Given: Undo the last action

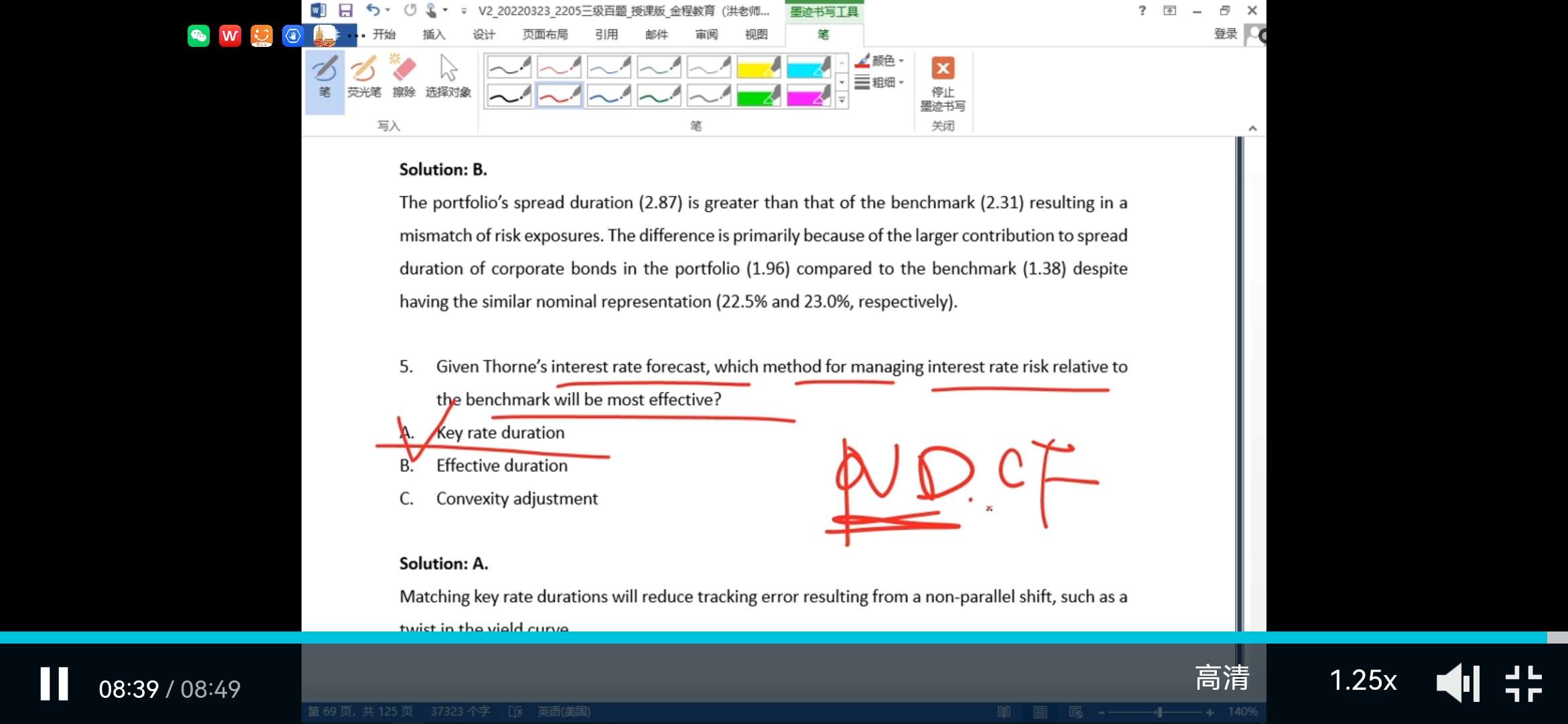Looking at the screenshot, I should point(373,10).
